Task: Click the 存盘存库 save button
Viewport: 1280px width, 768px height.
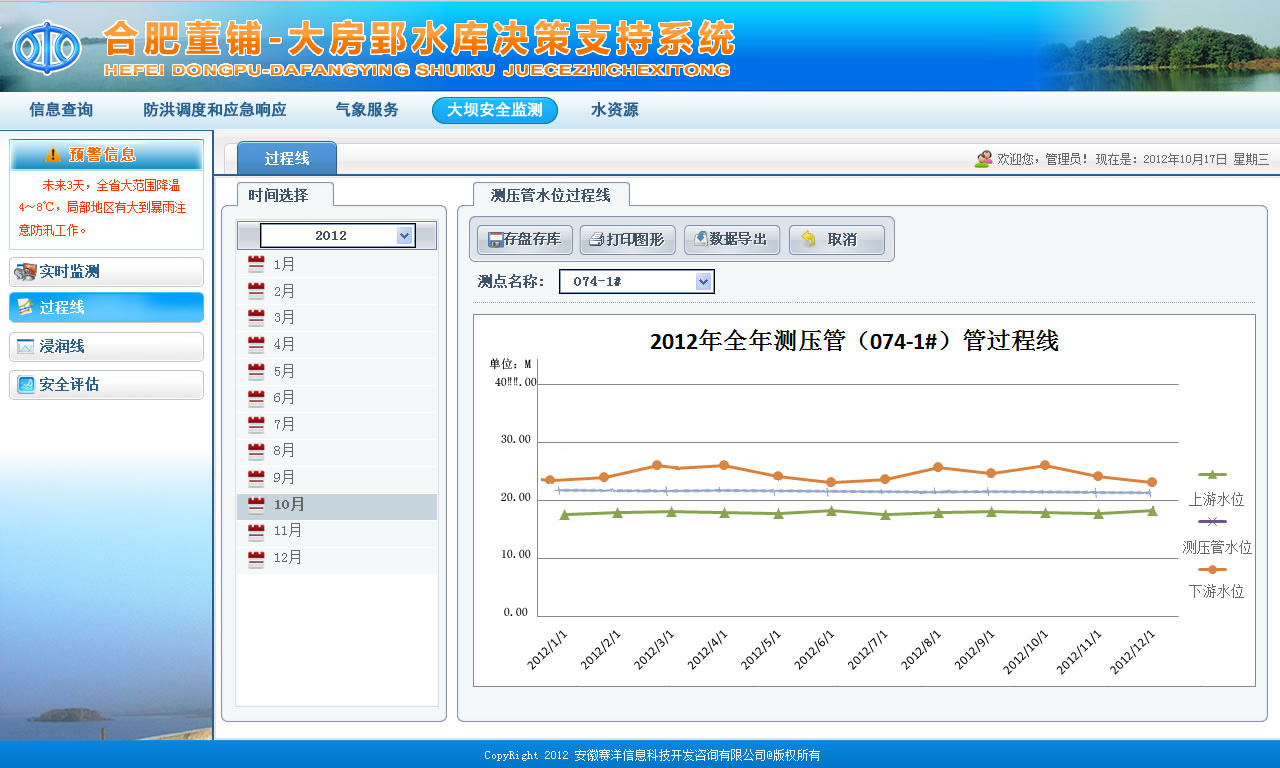Action: tap(525, 240)
